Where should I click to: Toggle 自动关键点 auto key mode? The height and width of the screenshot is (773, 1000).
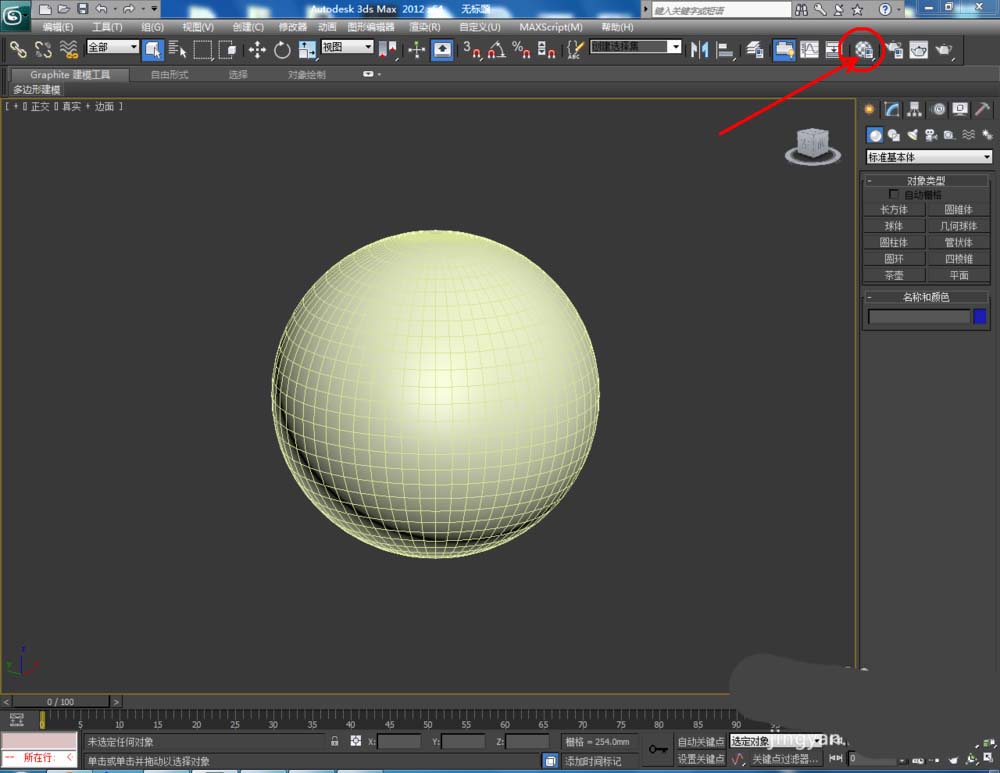click(x=700, y=741)
